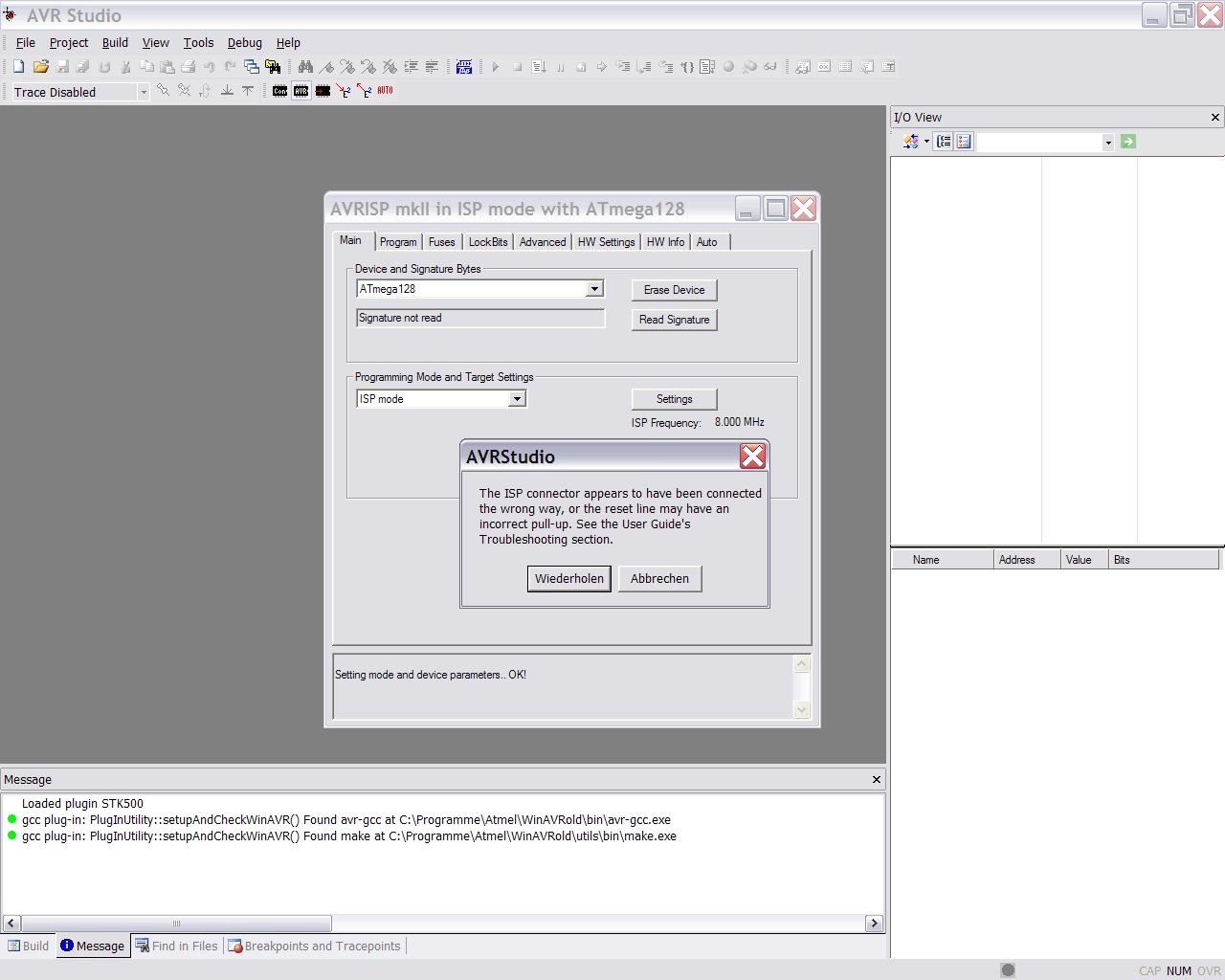Image resolution: width=1225 pixels, height=980 pixels.
Task: Start debugging with the play icon
Action: click(x=496, y=66)
